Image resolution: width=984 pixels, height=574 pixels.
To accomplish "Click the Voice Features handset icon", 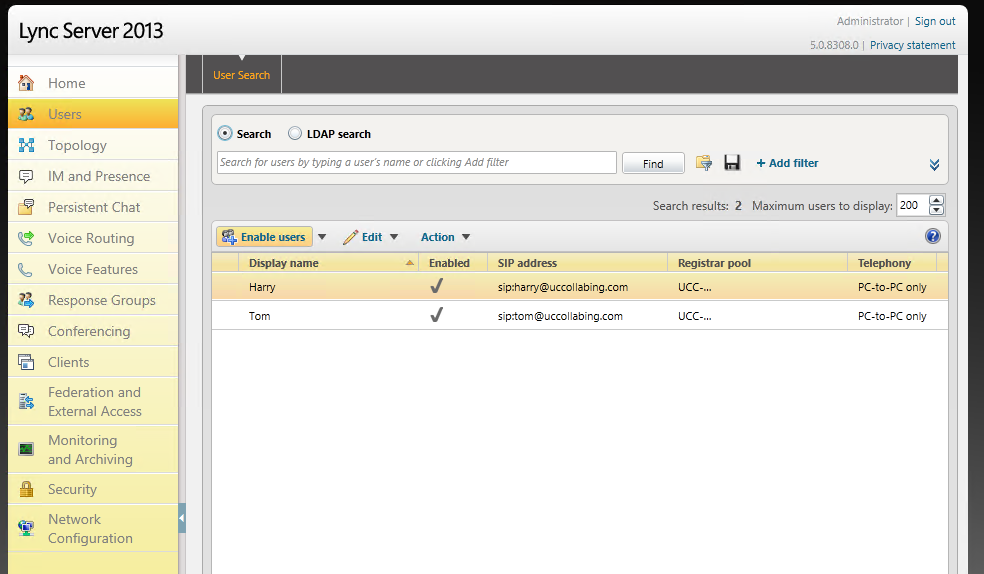I will pos(26,269).
